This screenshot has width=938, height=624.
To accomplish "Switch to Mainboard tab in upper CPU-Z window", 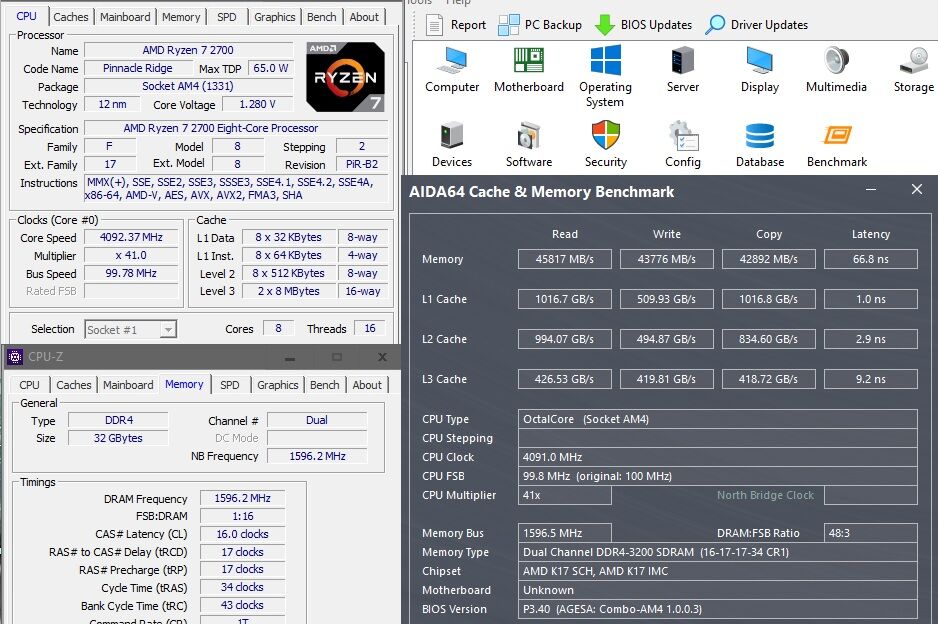I will [x=125, y=17].
